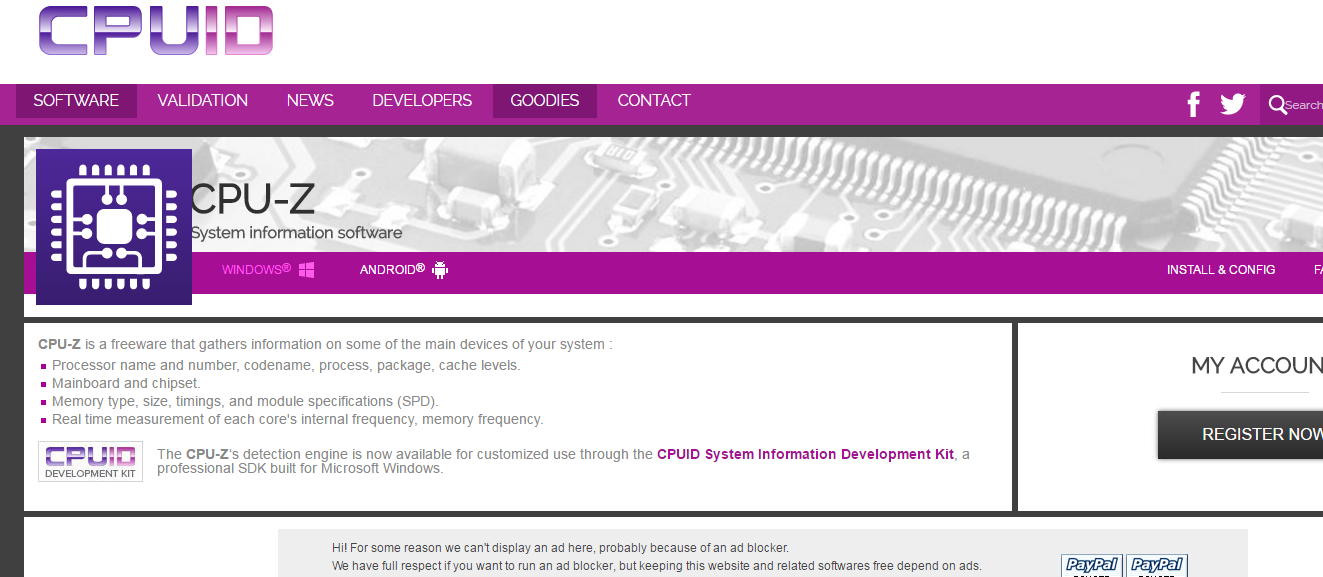
Task: Click the REGISTER NOW button
Action: point(1240,435)
